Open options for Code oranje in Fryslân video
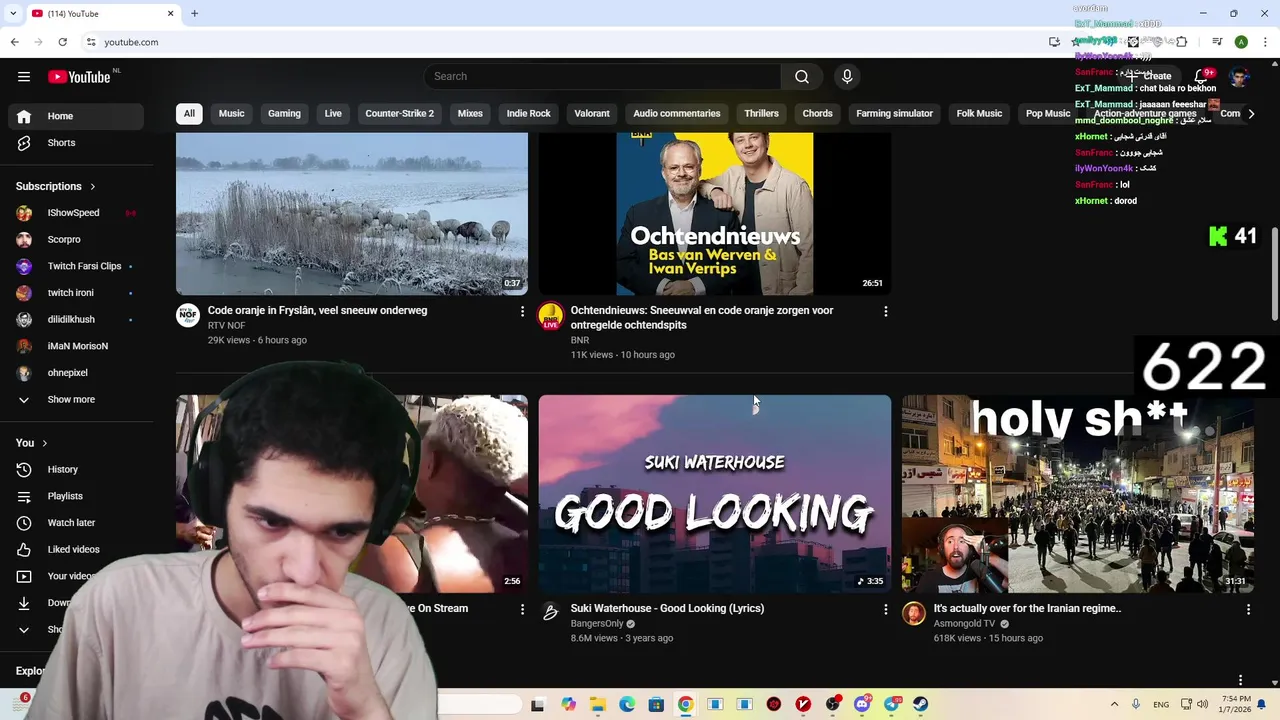This screenshot has width=1280, height=720. (522, 312)
